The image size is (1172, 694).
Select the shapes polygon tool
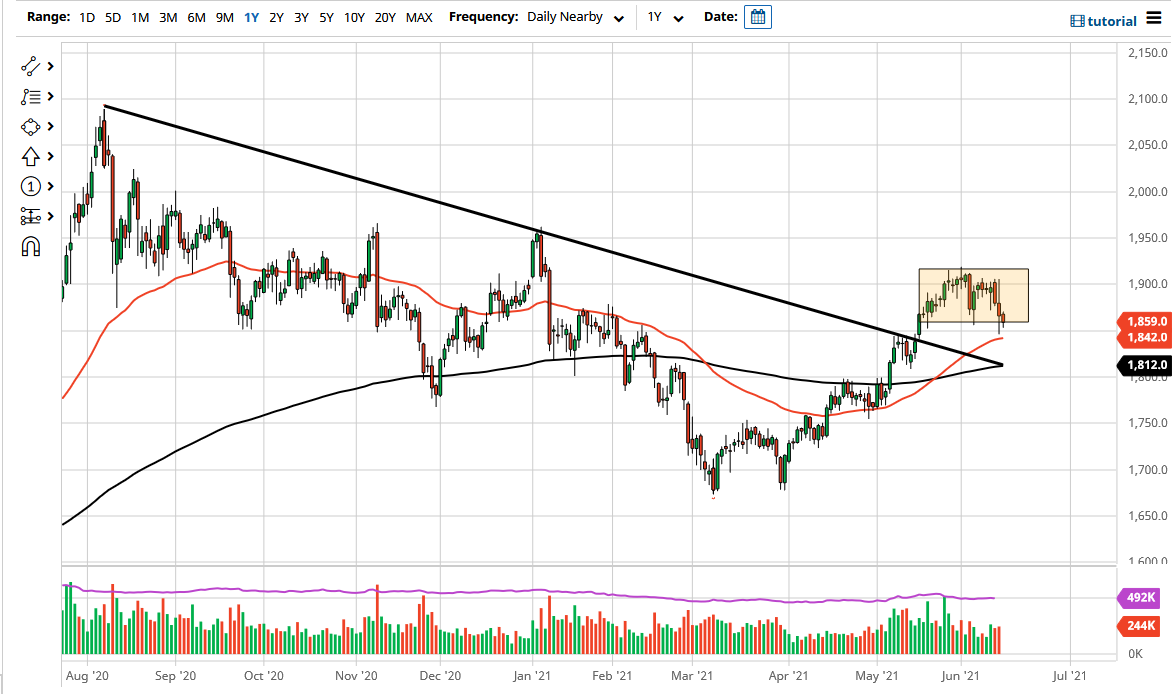point(30,126)
